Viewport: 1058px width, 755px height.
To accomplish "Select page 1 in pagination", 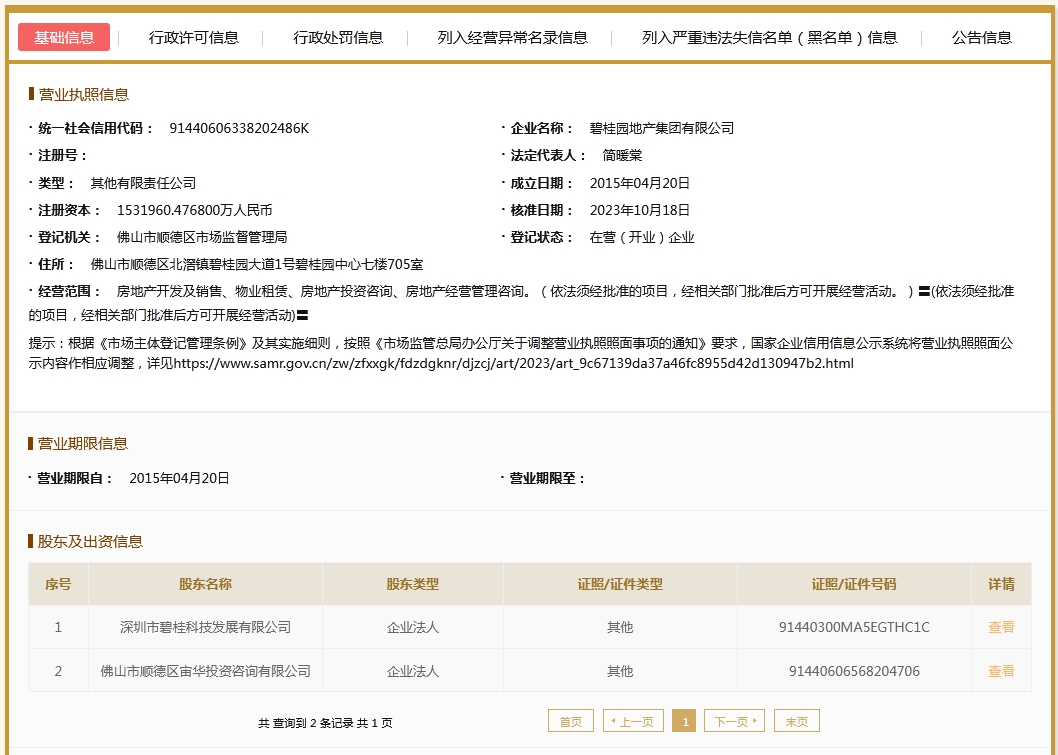I will 684,721.
